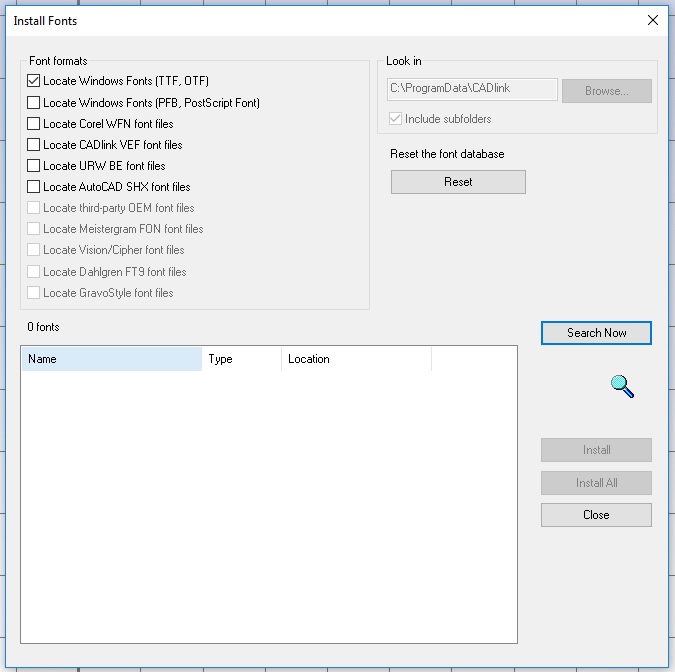The image size is (675, 672).
Task: Sort list by Name column header
Action: [x=112, y=359]
